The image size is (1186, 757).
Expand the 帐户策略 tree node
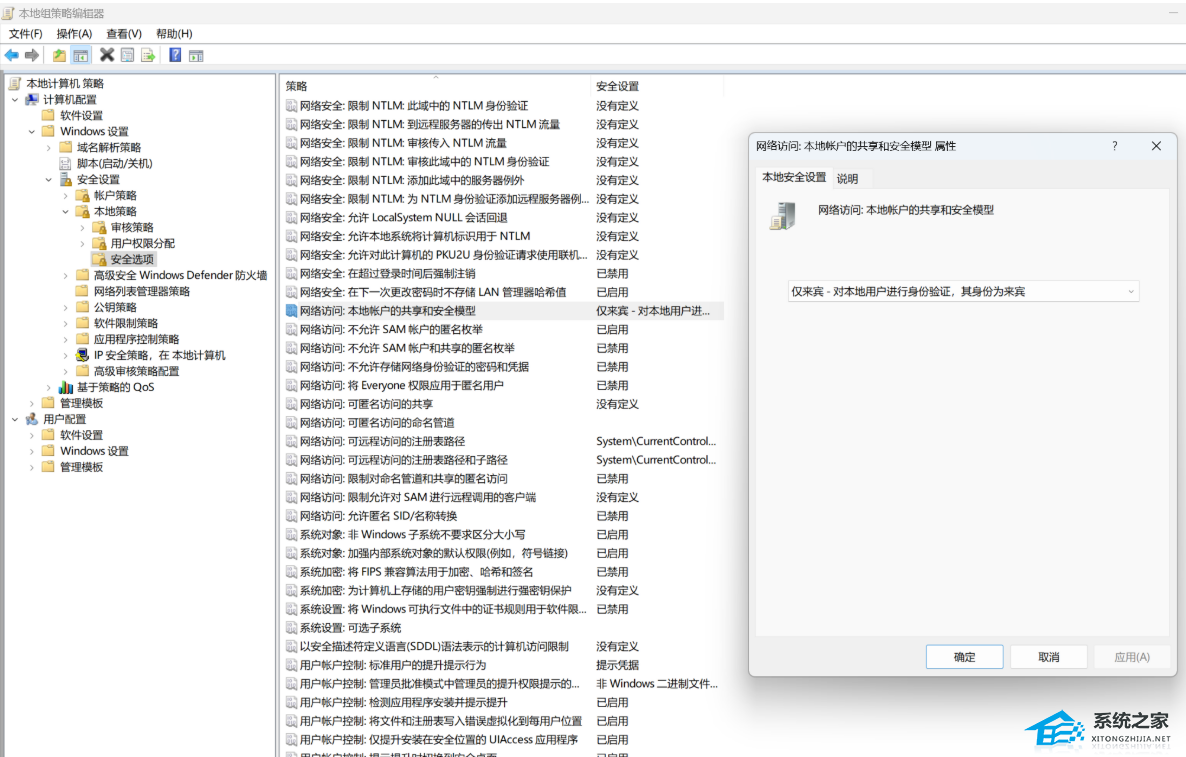66,196
